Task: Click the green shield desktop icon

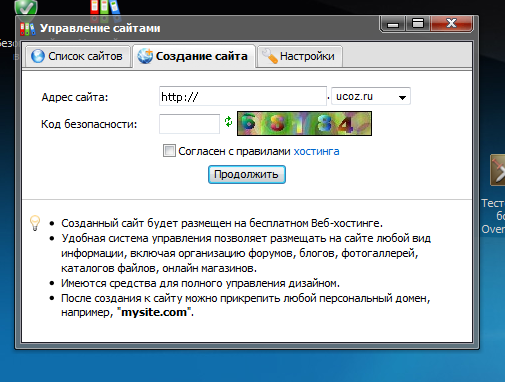Action: click(x=26, y=8)
